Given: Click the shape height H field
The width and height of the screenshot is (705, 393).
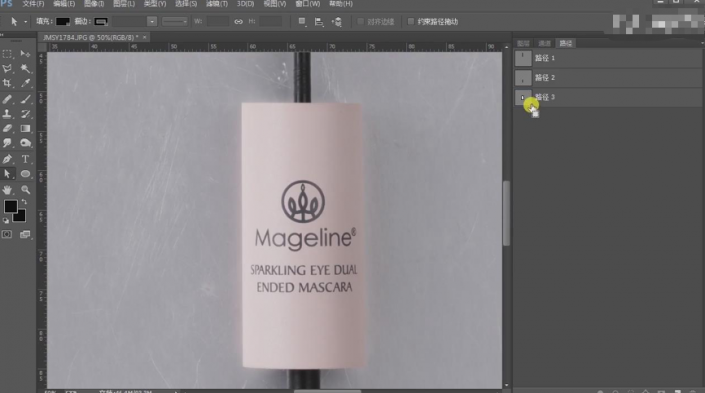Looking at the screenshot, I should point(271,22).
